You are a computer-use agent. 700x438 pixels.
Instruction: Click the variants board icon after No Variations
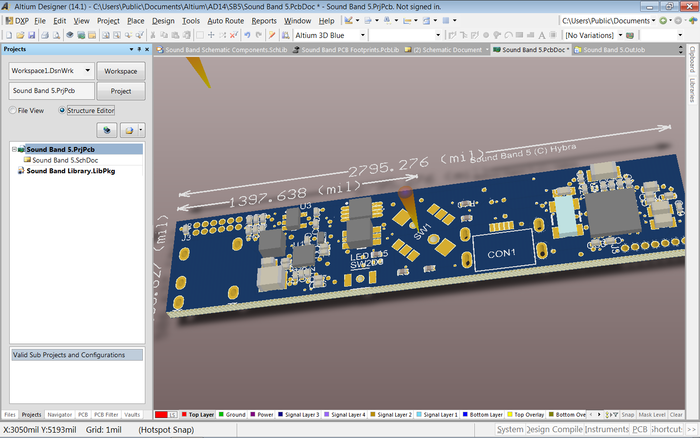(x=630, y=35)
